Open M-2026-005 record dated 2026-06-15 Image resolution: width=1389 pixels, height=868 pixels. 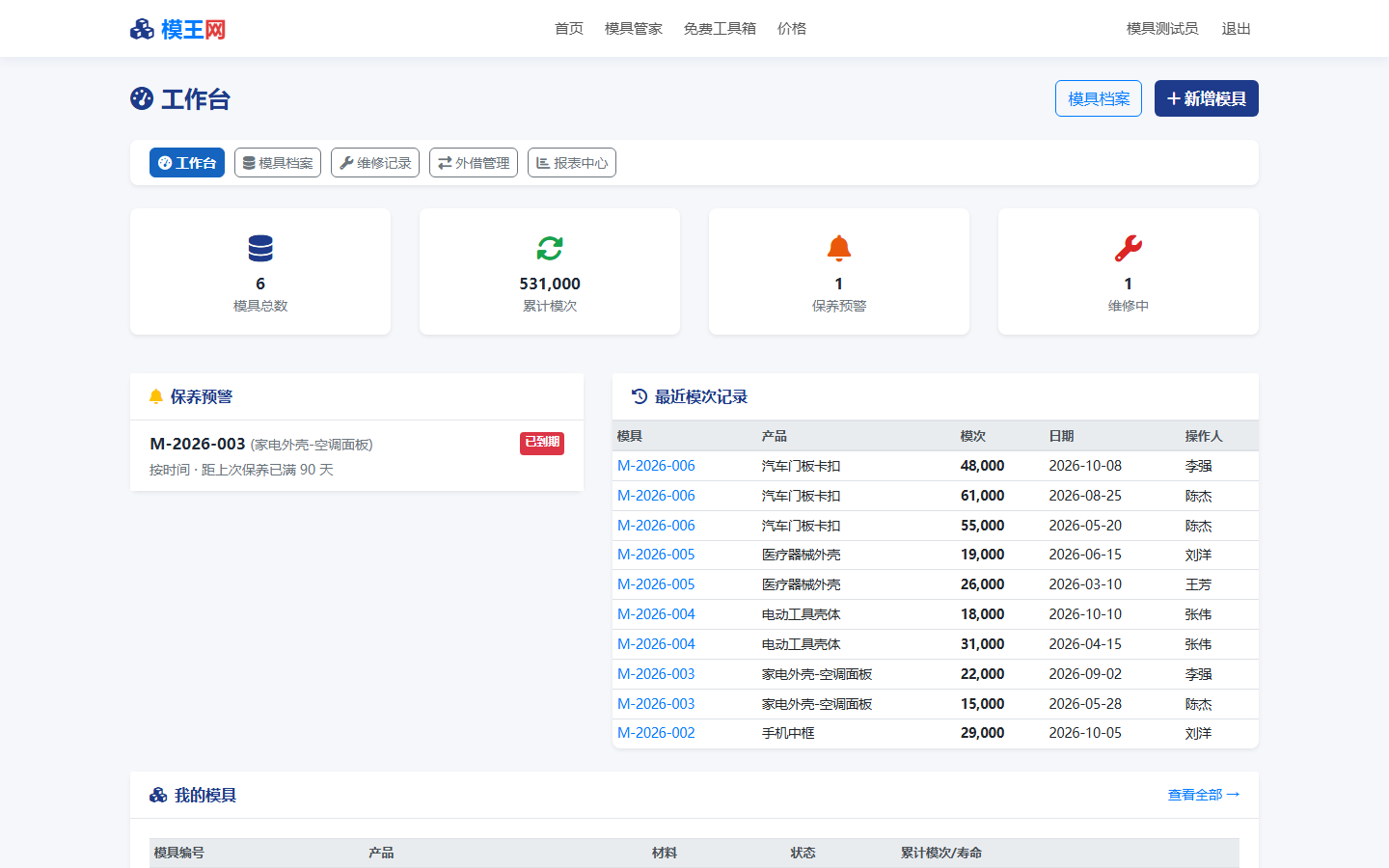(656, 555)
